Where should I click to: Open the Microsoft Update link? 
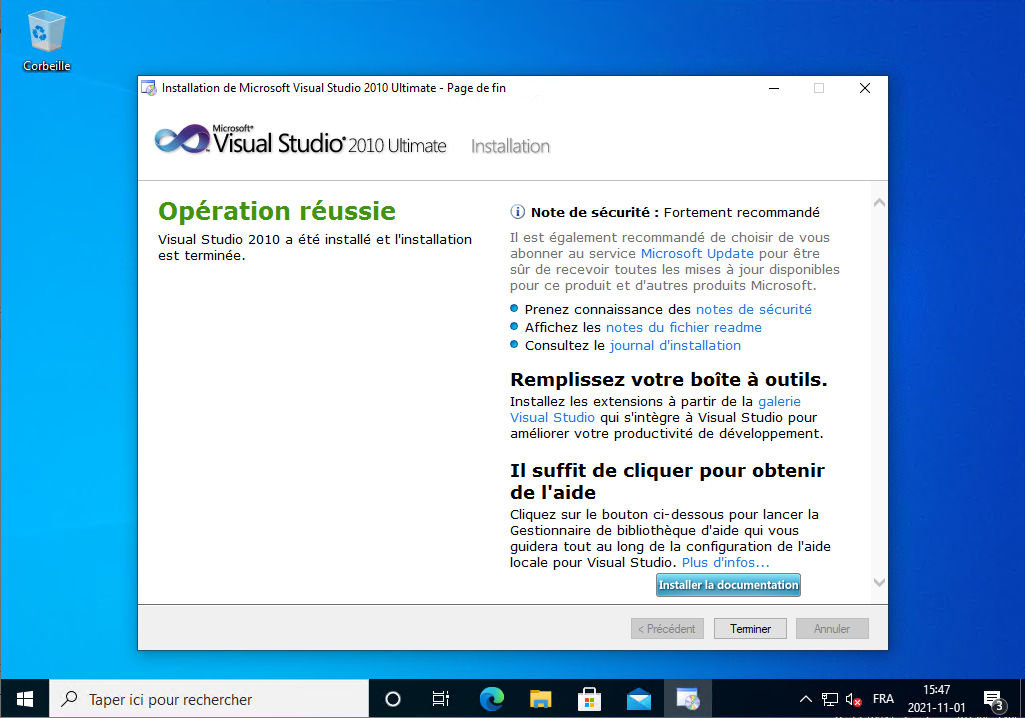697,254
